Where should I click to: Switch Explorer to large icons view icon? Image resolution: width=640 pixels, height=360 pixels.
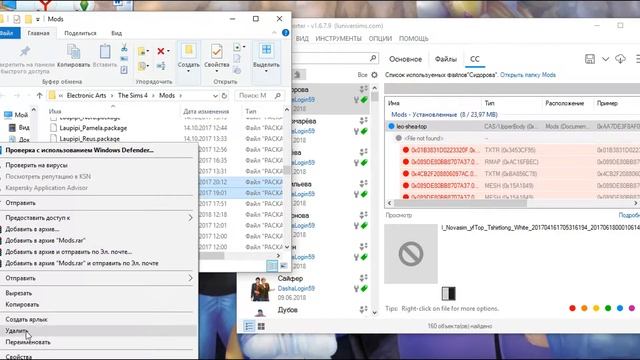pos(283,266)
